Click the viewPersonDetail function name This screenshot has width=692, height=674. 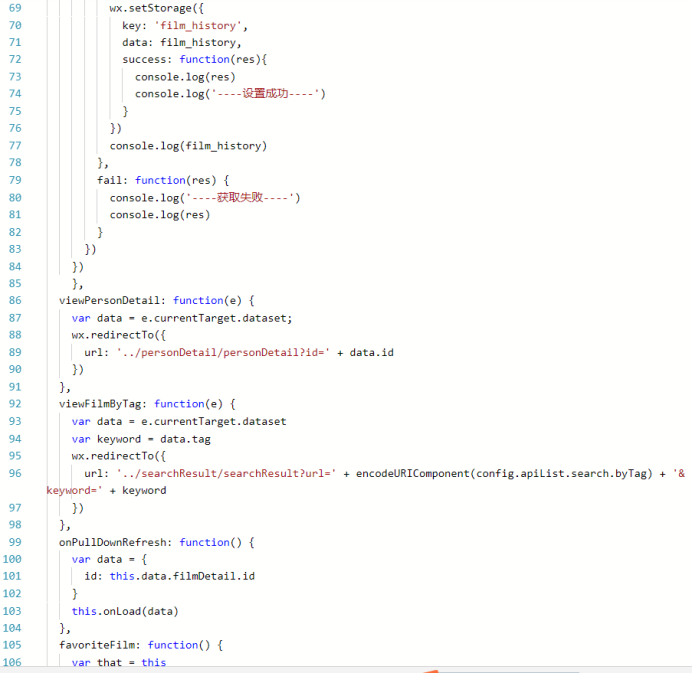[x=109, y=301]
